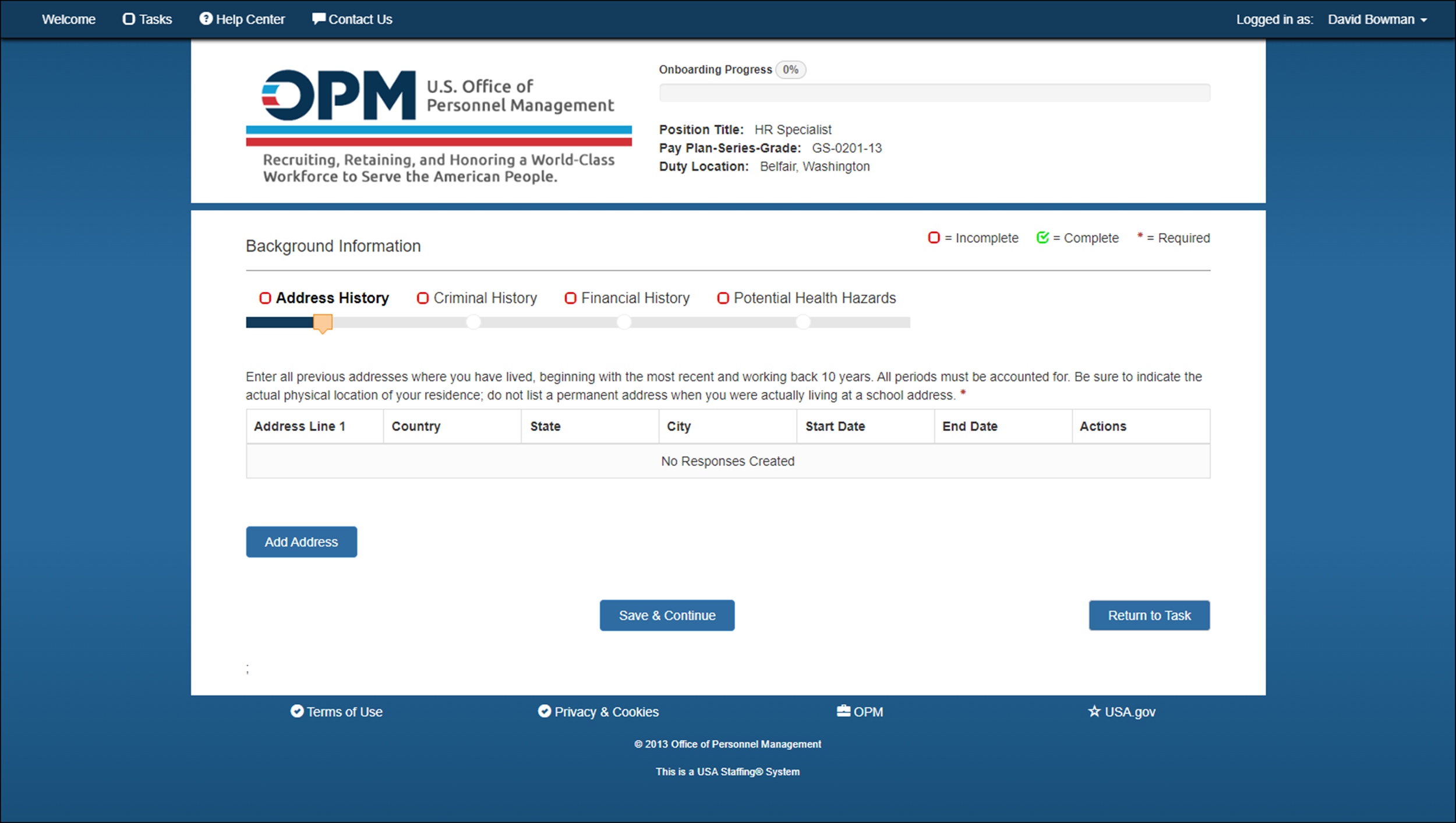Click the GS-0201-13 pay plan value
This screenshot has width=1456, height=823.
coord(847,148)
